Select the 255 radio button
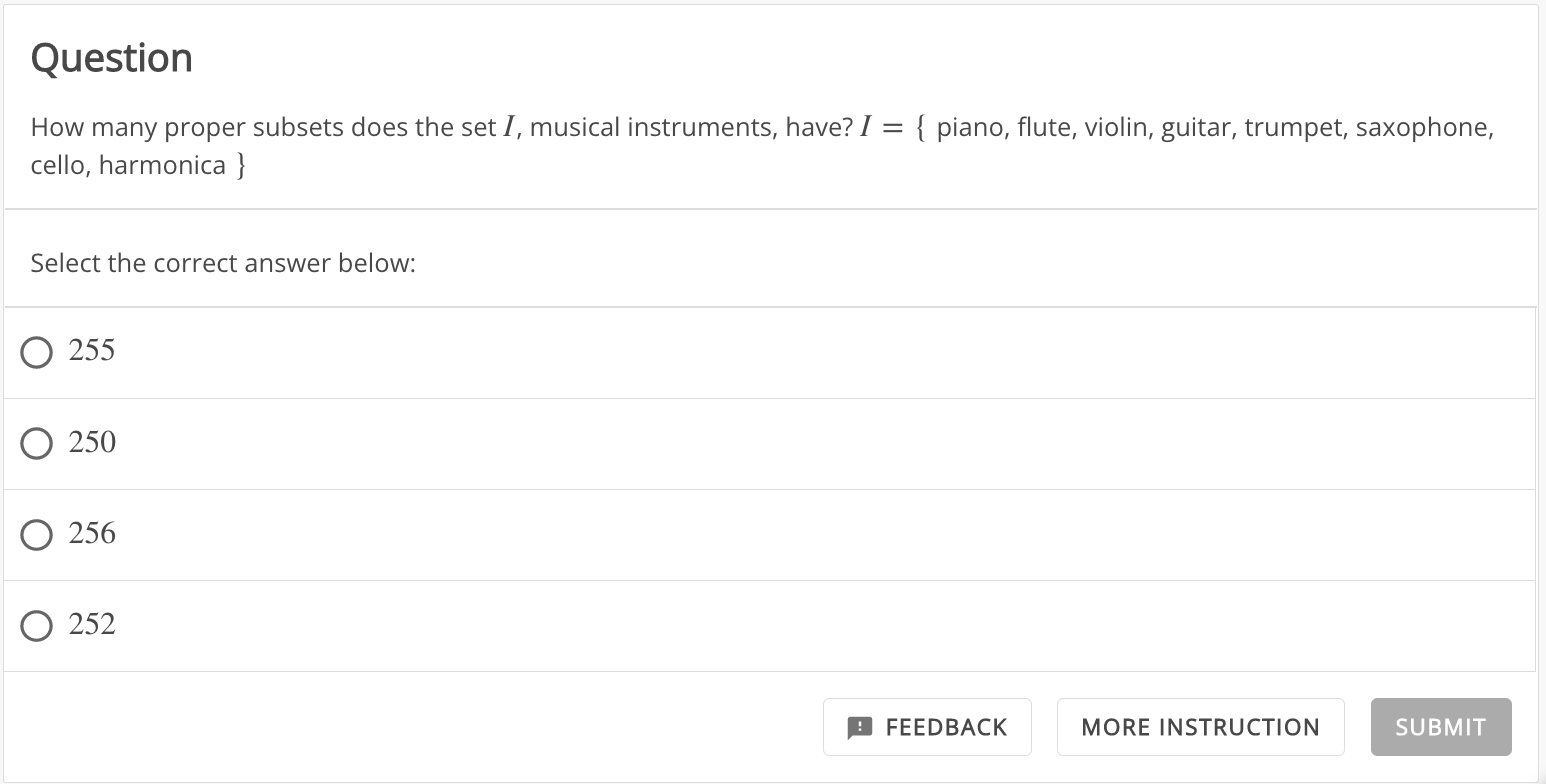 [x=37, y=352]
